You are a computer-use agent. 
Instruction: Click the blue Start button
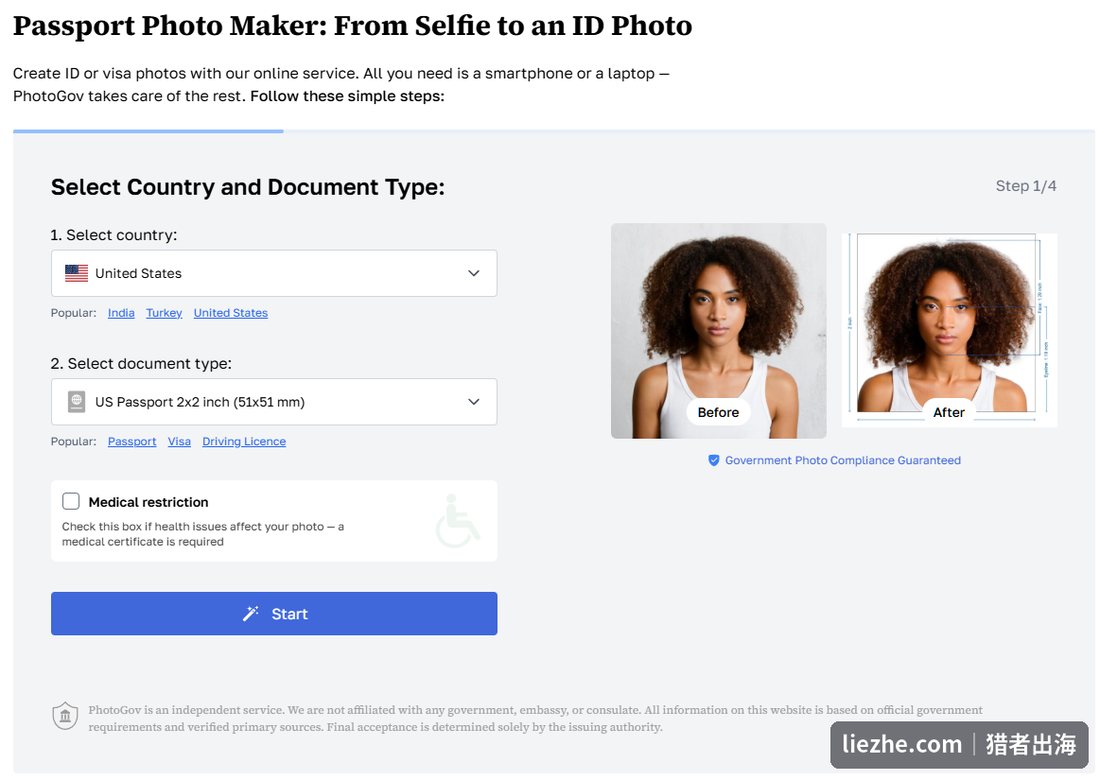[x=274, y=614]
